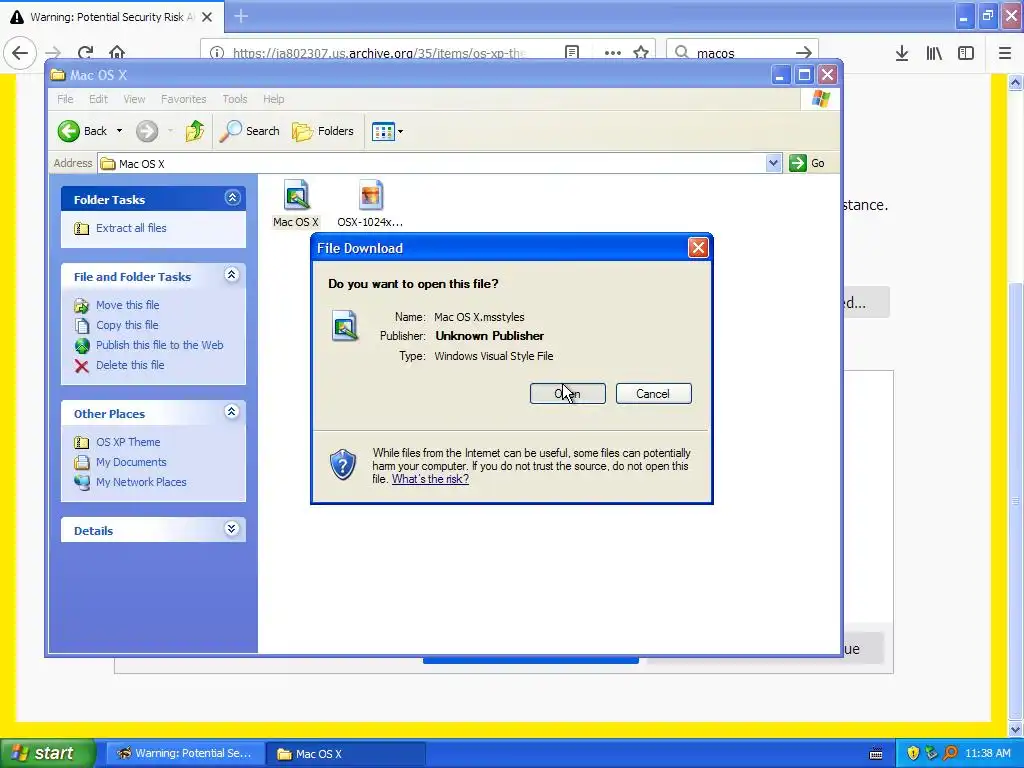Toggle the Folders pane button
The height and width of the screenshot is (768, 1024).
click(x=323, y=131)
